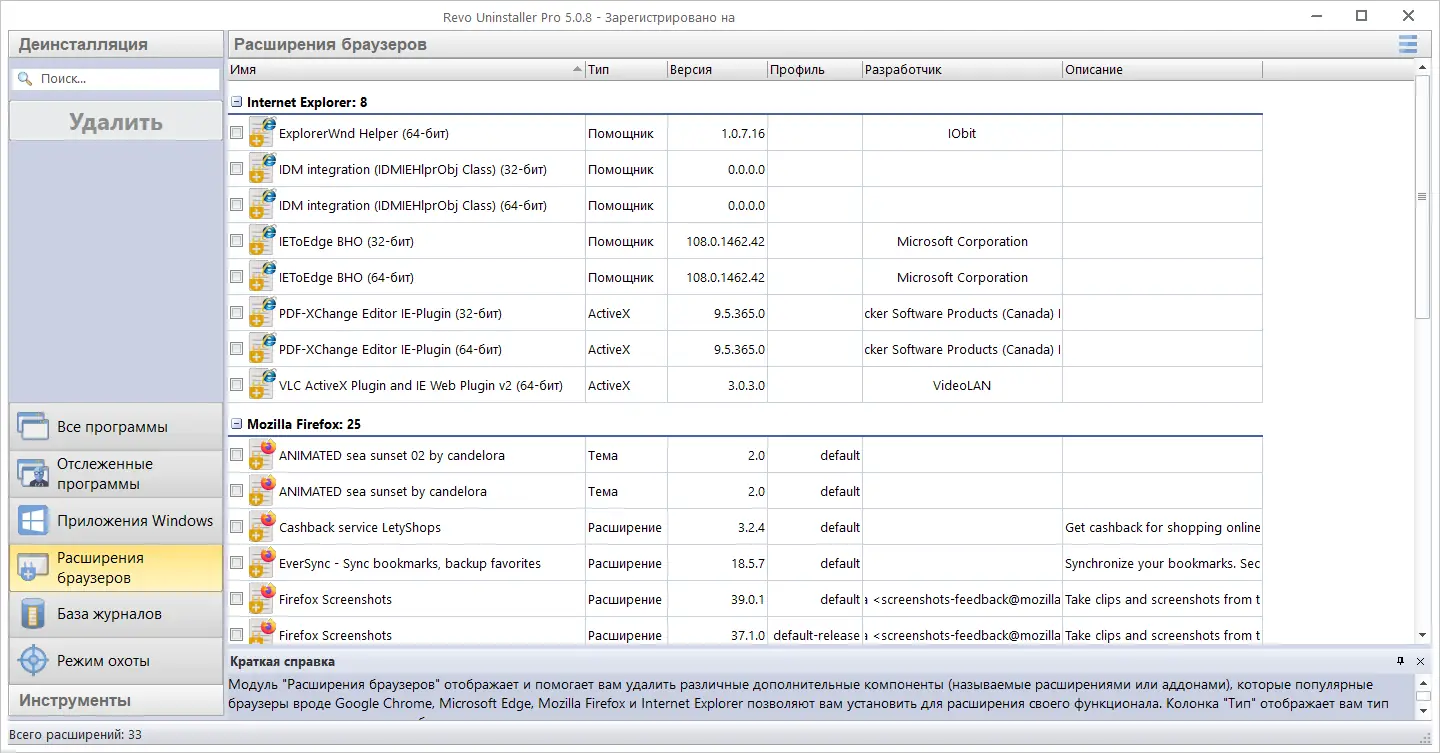
Task: Check the VLC ActiveX Plugin checkbox
Action: (236, 385)
